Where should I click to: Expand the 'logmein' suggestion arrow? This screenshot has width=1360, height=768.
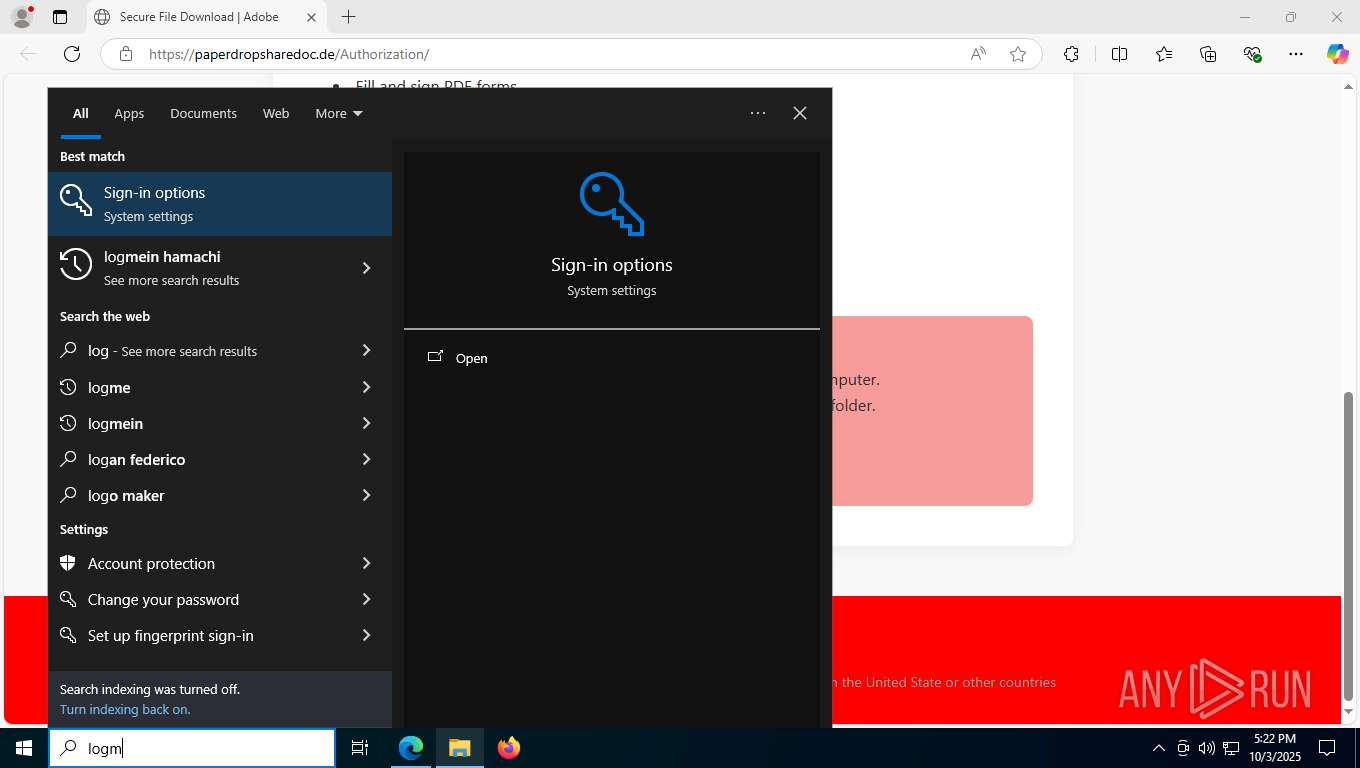[366, 423]
